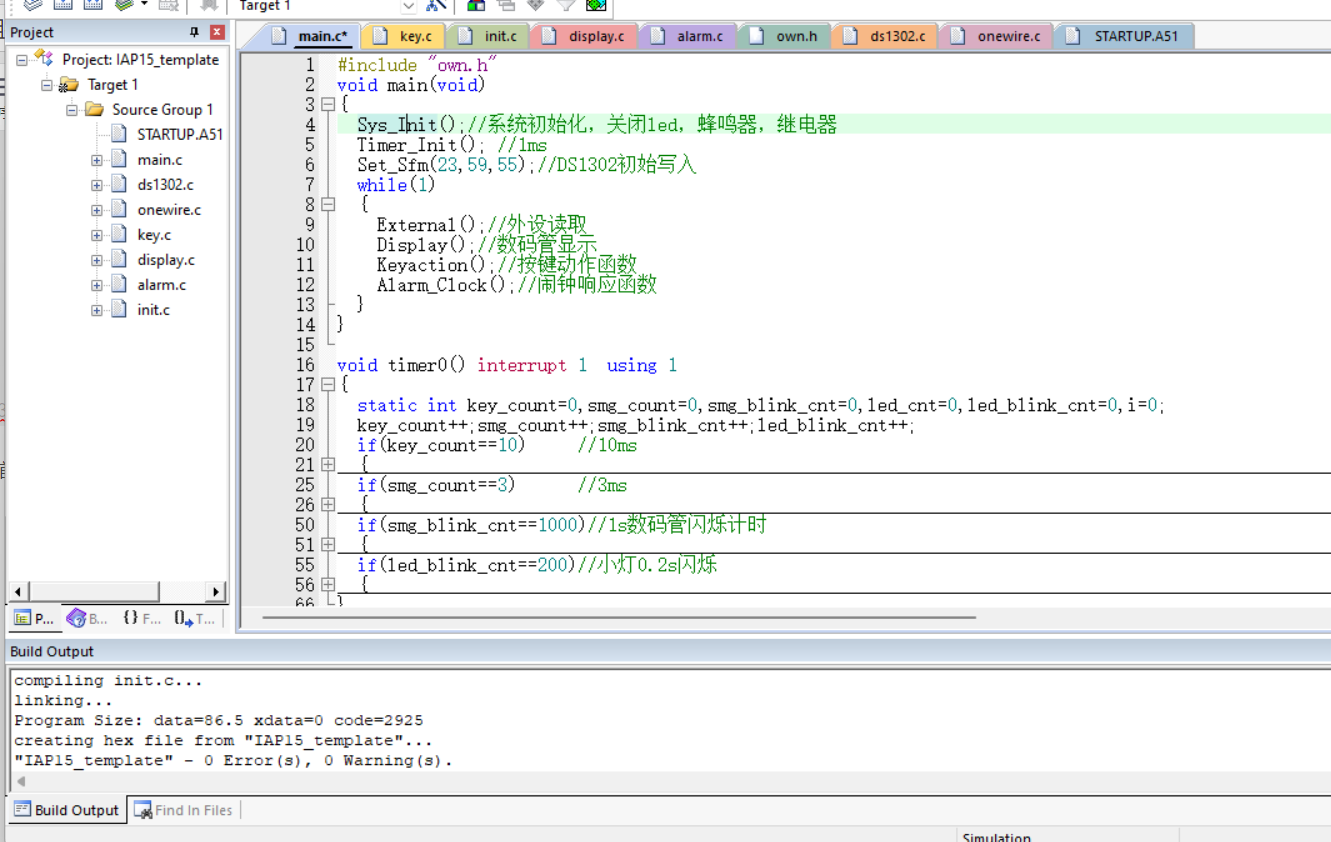
Task: Pin the Project panel with the pushpin
Action: tap(194, 32)
